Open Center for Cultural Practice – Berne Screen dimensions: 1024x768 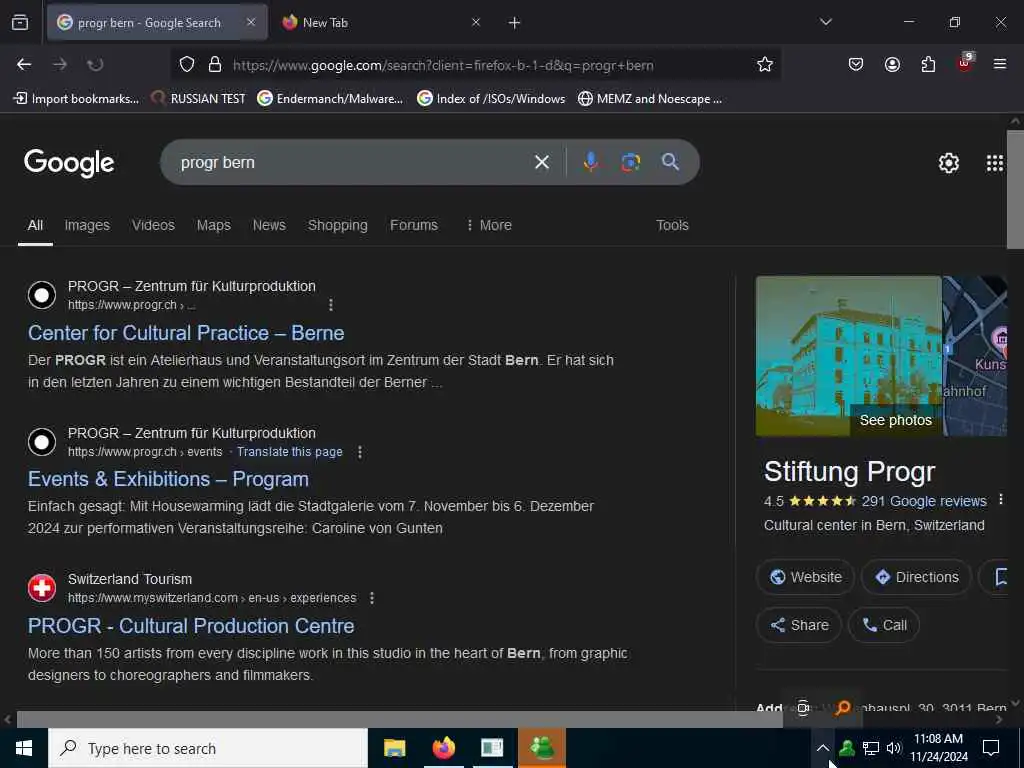tap(186, 333)
